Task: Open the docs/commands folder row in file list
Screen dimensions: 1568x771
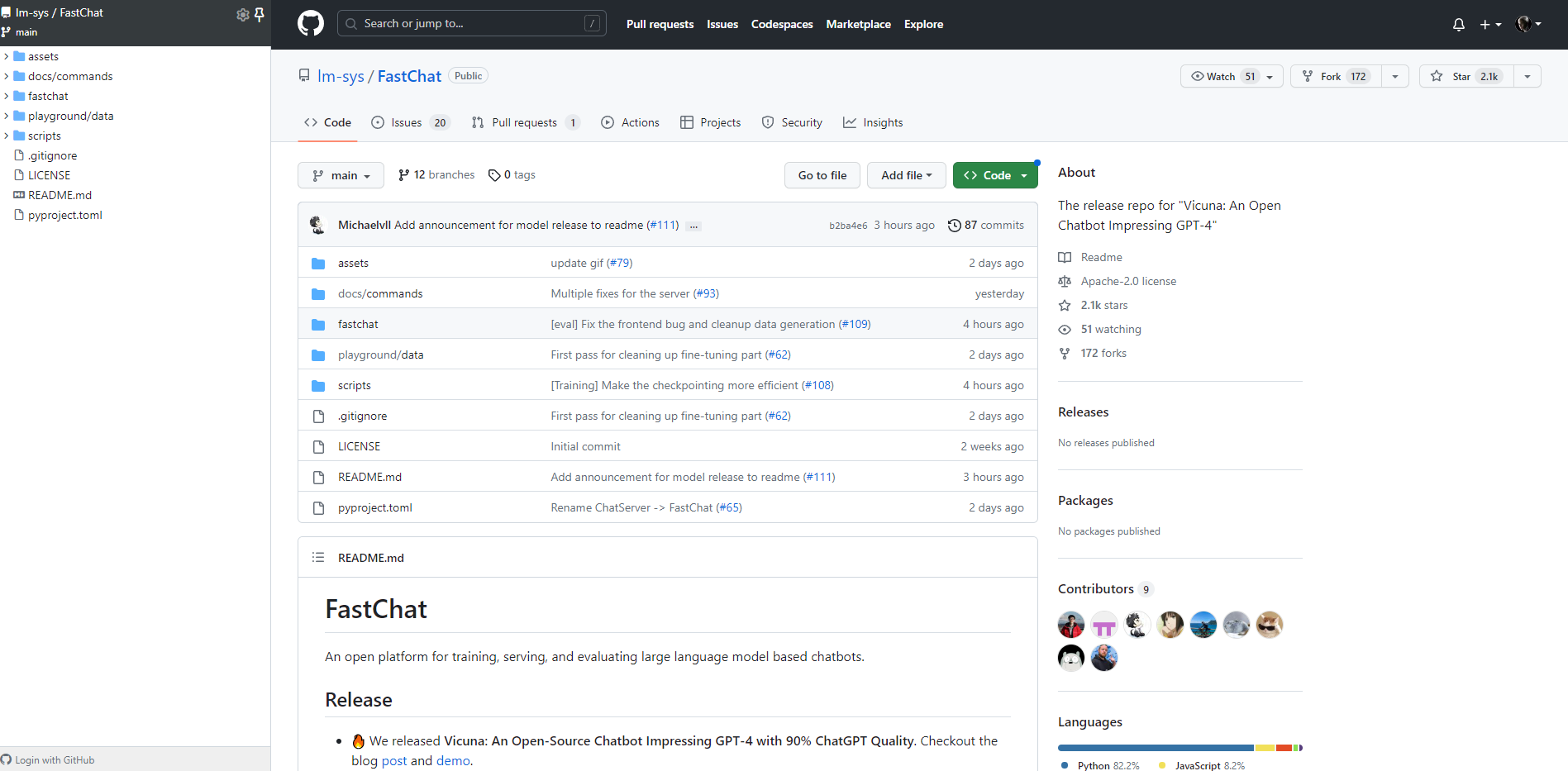Action: [380, 293]
